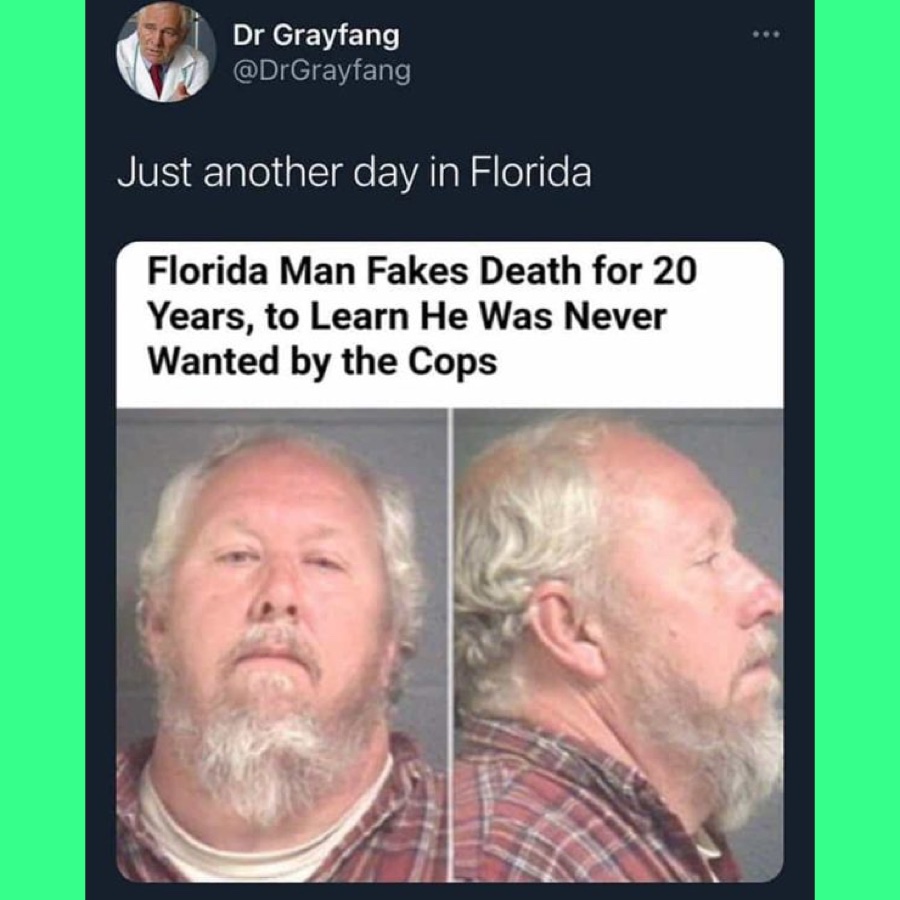Click the divider between the two mugshots
The width and height of the screenshot is (900, 900).
[450, 645]
